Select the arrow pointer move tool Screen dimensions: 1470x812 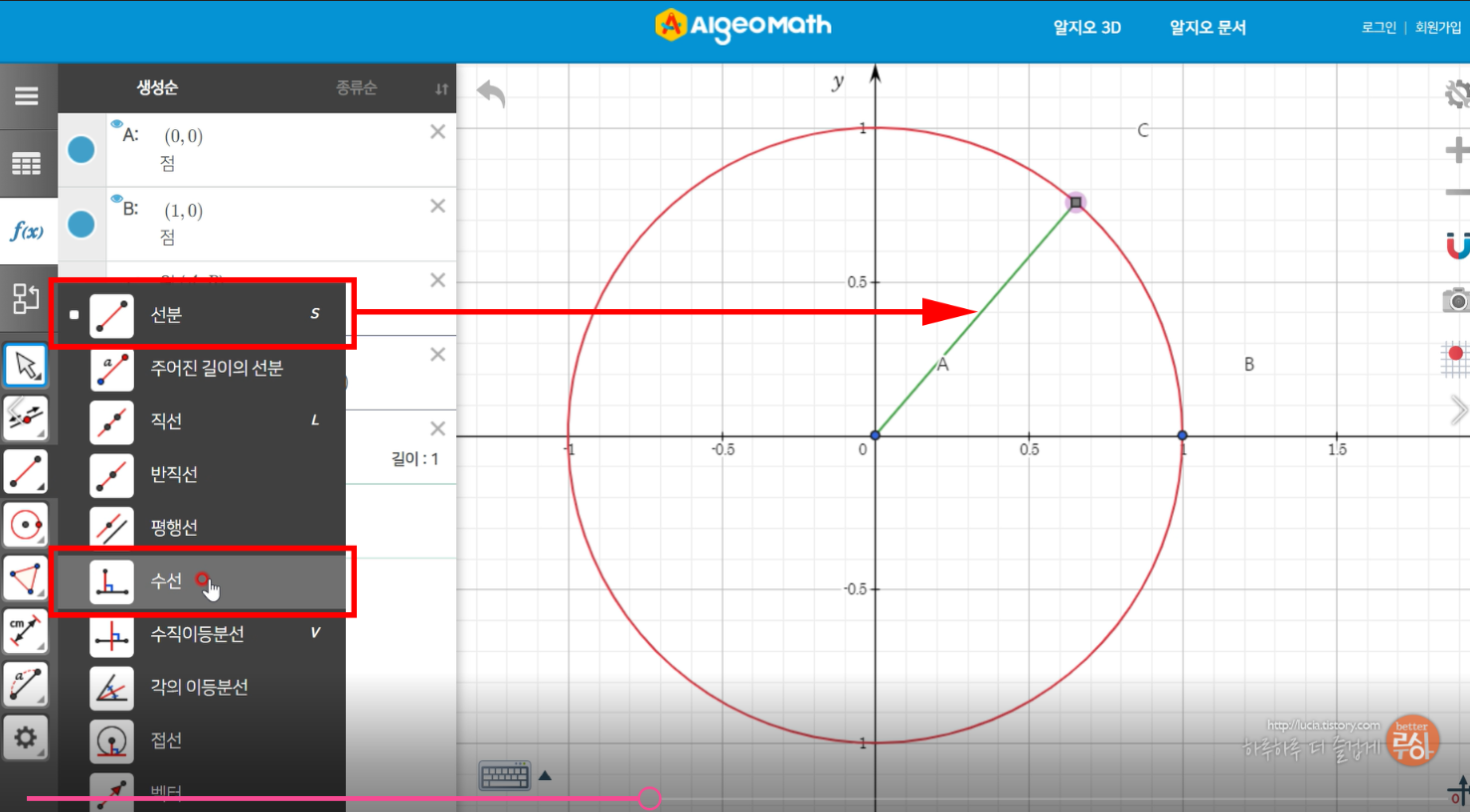pos(26,366)
